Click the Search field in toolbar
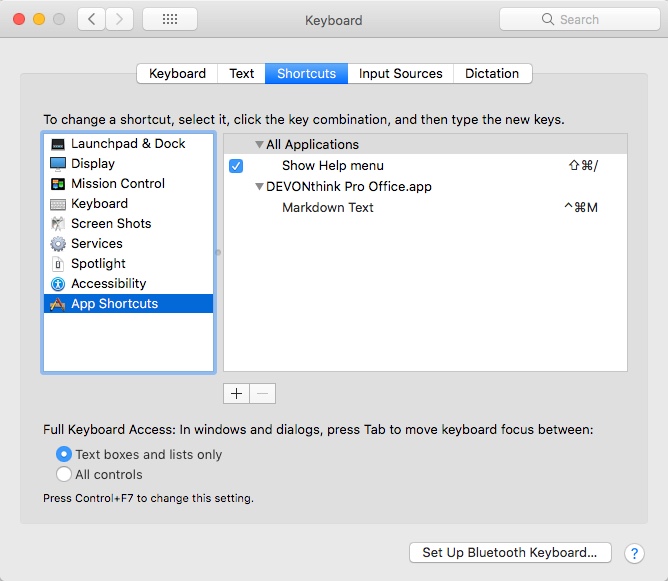Image resolution: width=668 pixels, height=581 pixels. pos(571,19)
